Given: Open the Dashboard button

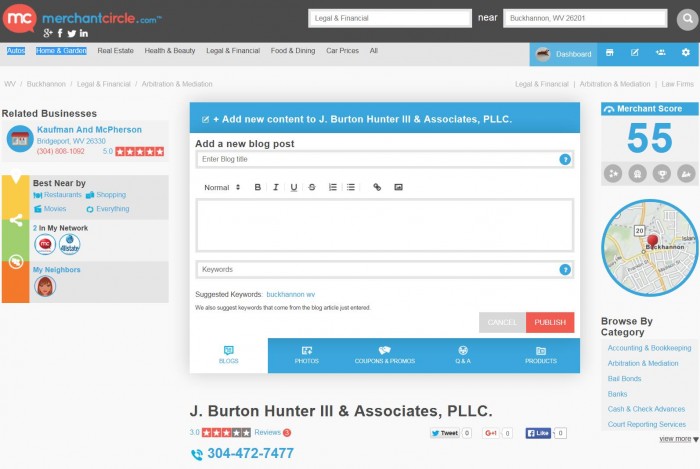Looking at the screenshot, I should click(563, 54).
